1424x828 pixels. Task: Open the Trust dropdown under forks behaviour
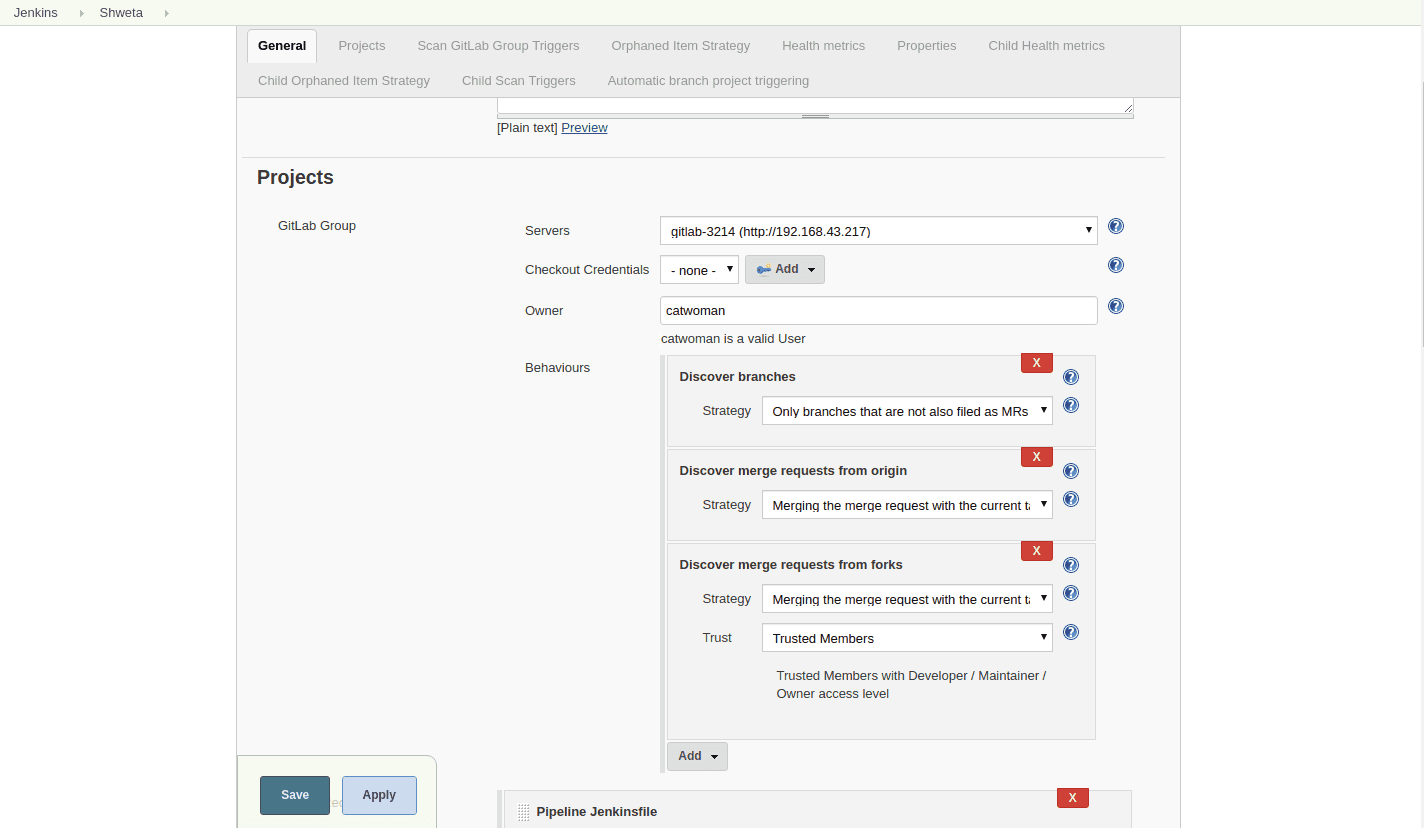[x=906, y=637]
